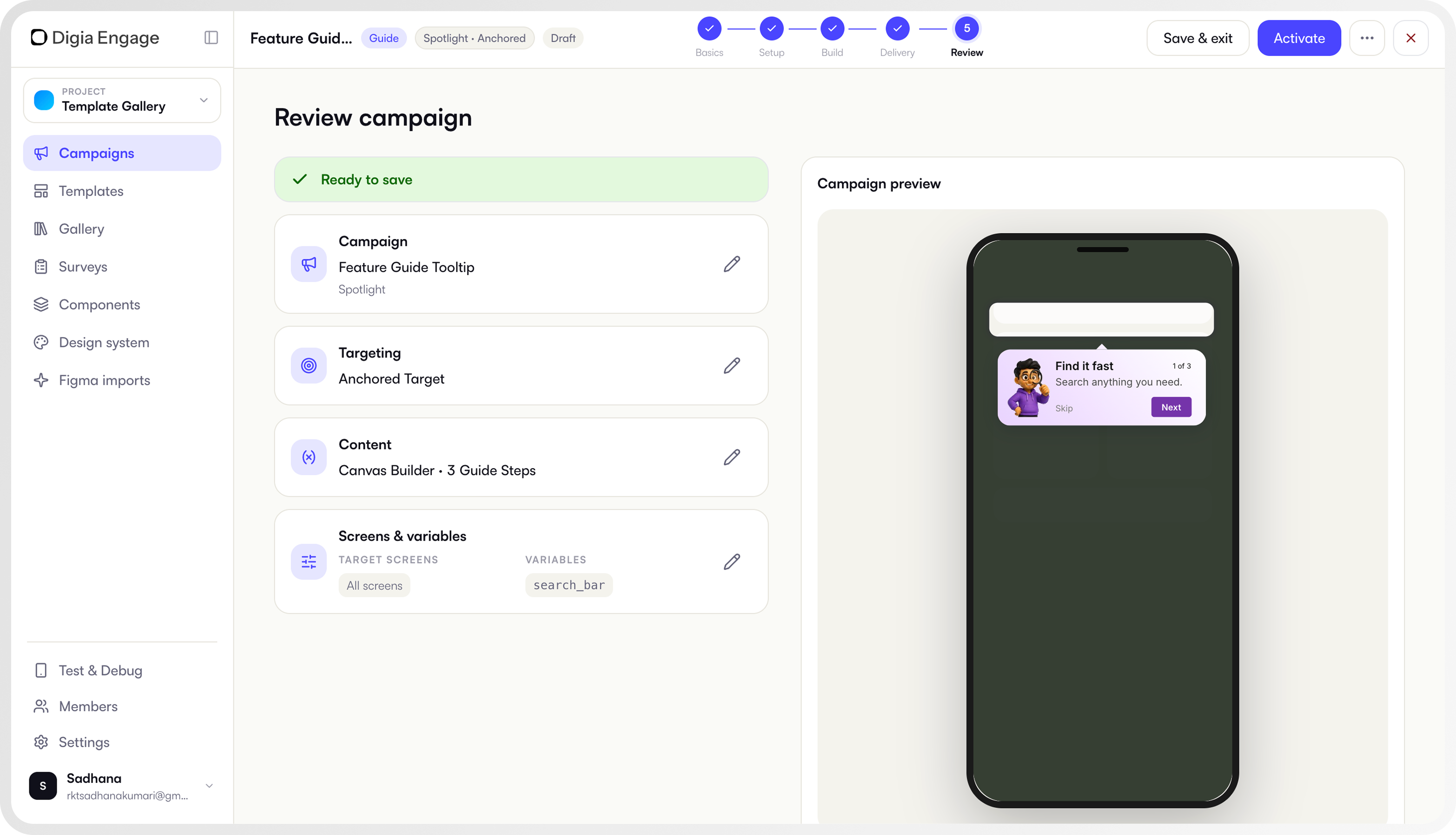This screenshot has height=835, width=1456.
Task: Open Surveys in the sidebar
Action: coord(122,267)
